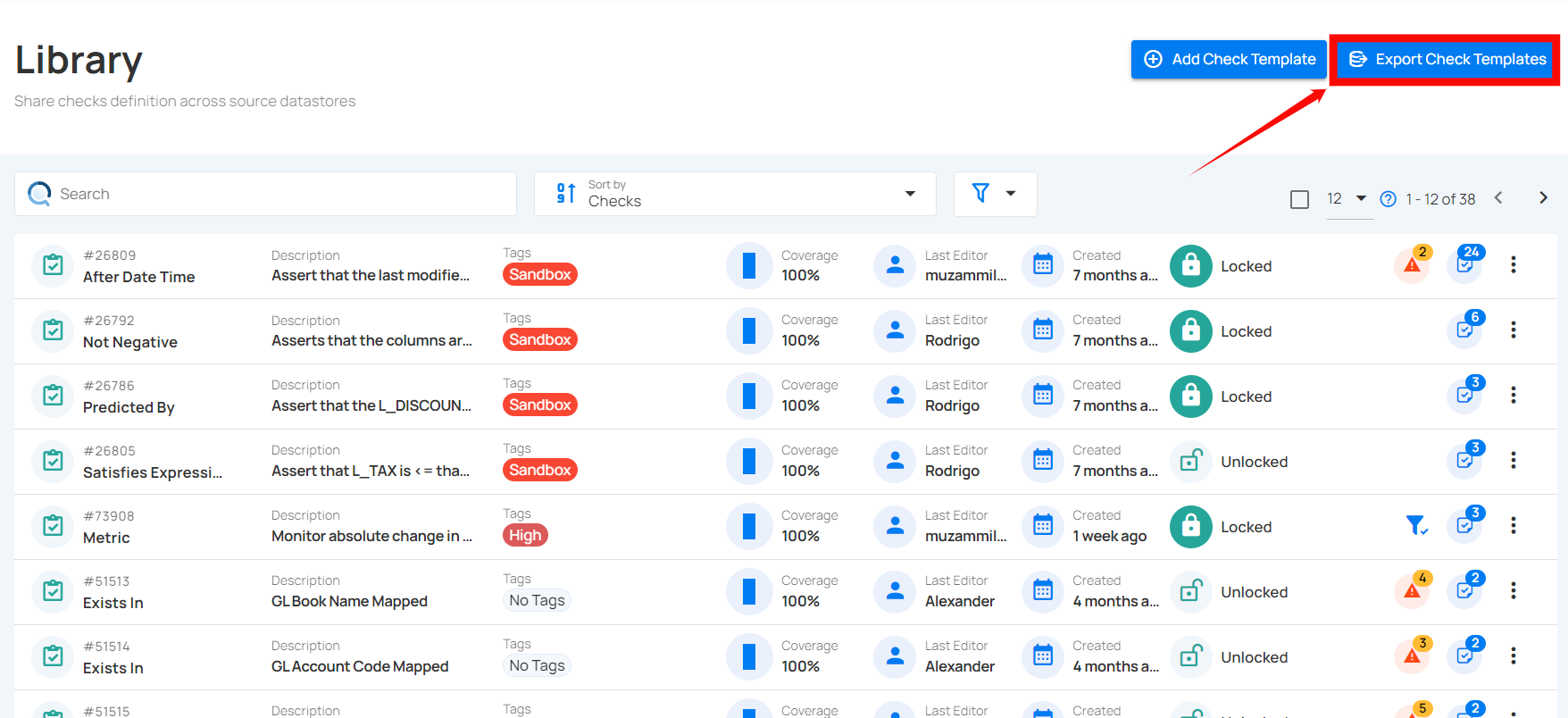Image resolution: width=1568 pixels, height=718 pixels.
Task: Click the coverage bar on Metric row
Action: coord(749,526)
